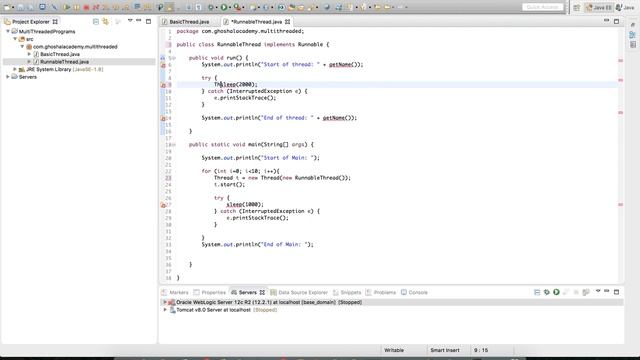Collapse the src folder node
Screen dimensions: 640x360
15,39
